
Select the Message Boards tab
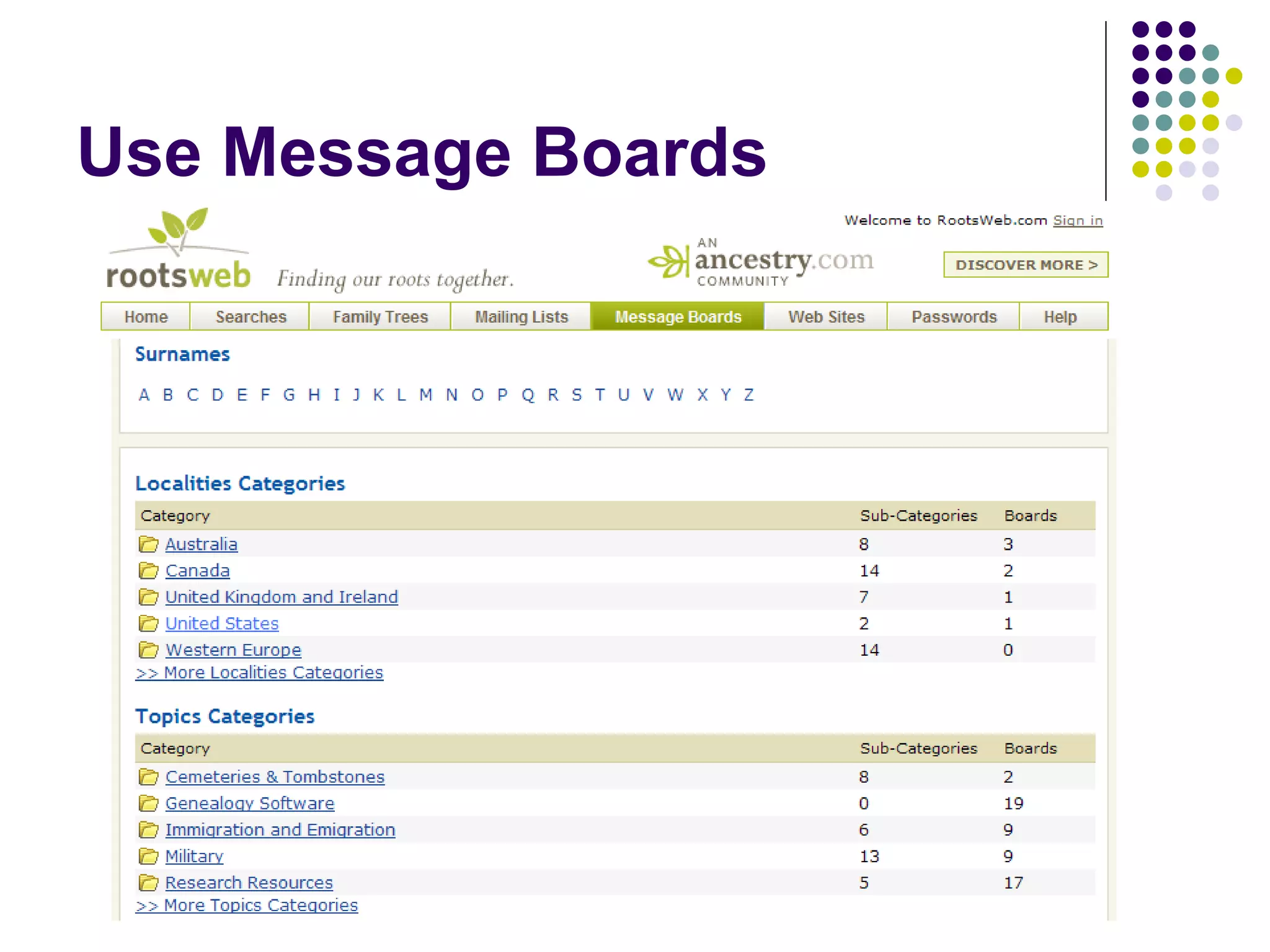click(678, 317)
